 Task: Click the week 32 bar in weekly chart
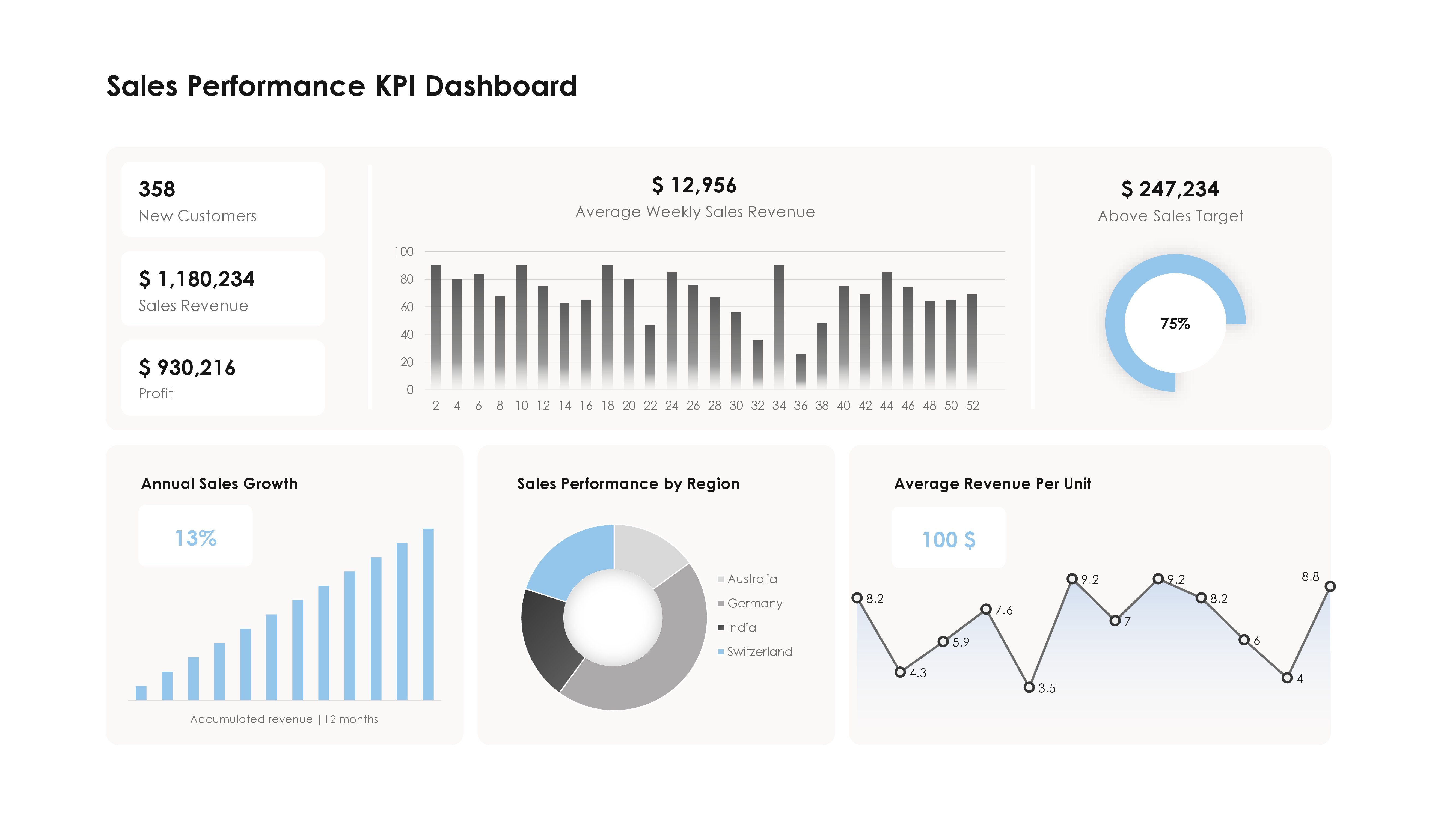click(x=758, y=365)
